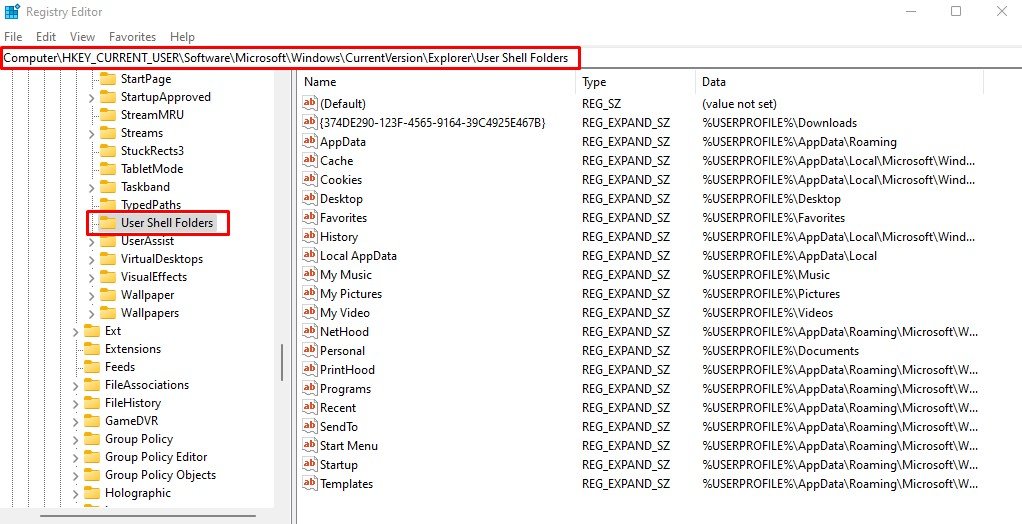Click the %USERPROFILE%\Downloads data cell
1022x524 pixels.
[x=779, y=123]
